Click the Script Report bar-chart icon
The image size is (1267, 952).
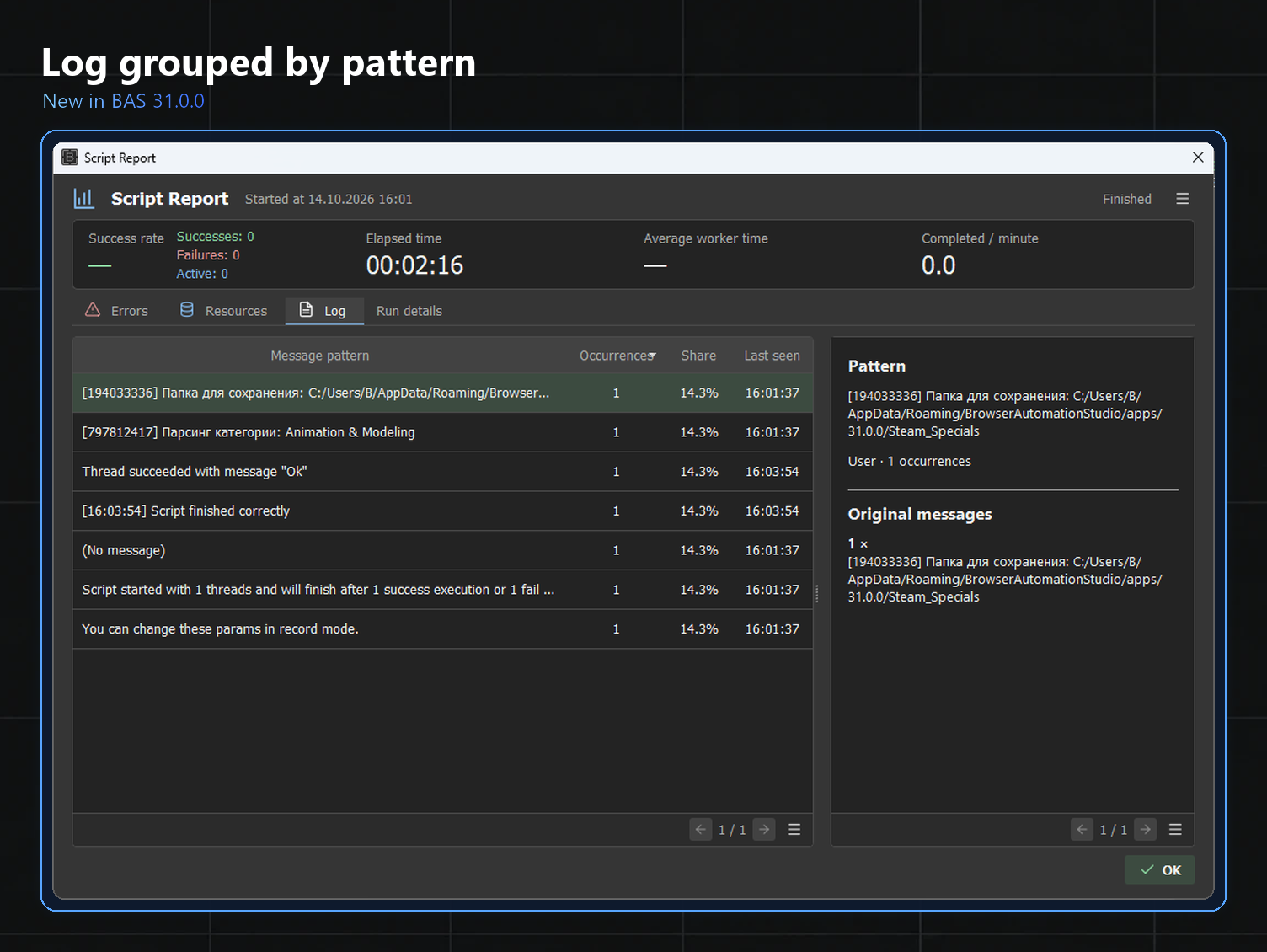click(x=83, y=198)
